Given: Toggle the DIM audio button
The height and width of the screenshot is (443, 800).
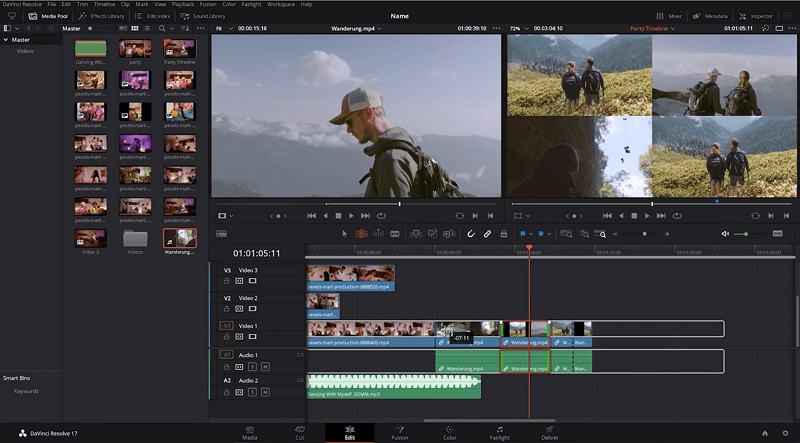Looking at the screenshot, I should click(x=777, y=234).
